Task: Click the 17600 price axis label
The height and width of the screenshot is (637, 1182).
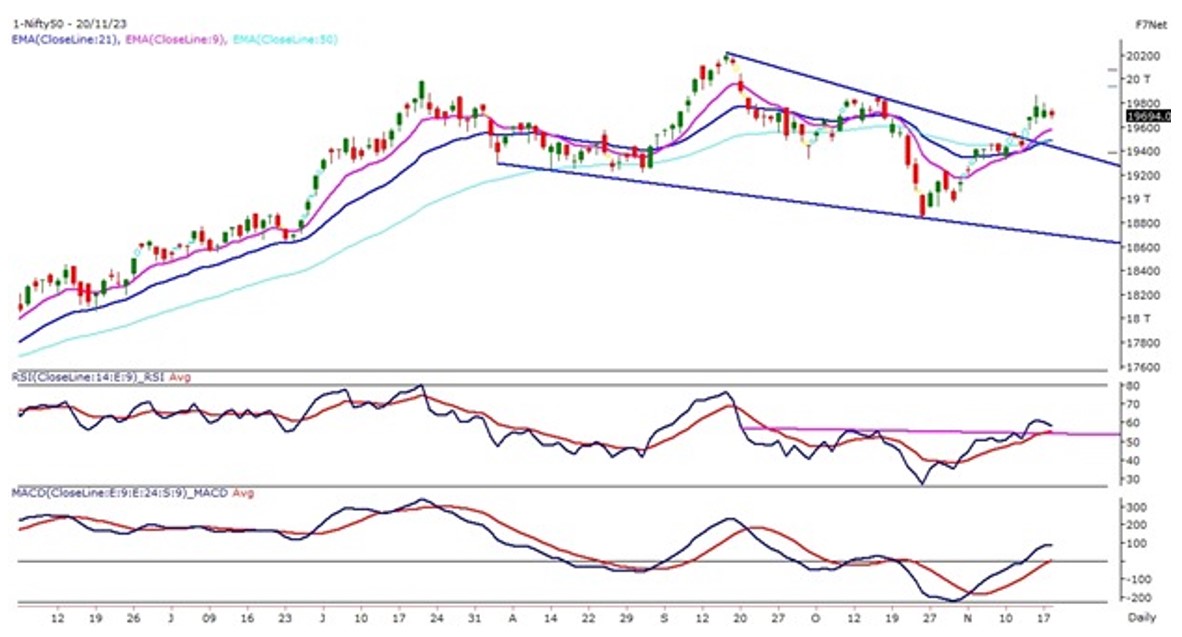Action: [x=1143, y=367]
